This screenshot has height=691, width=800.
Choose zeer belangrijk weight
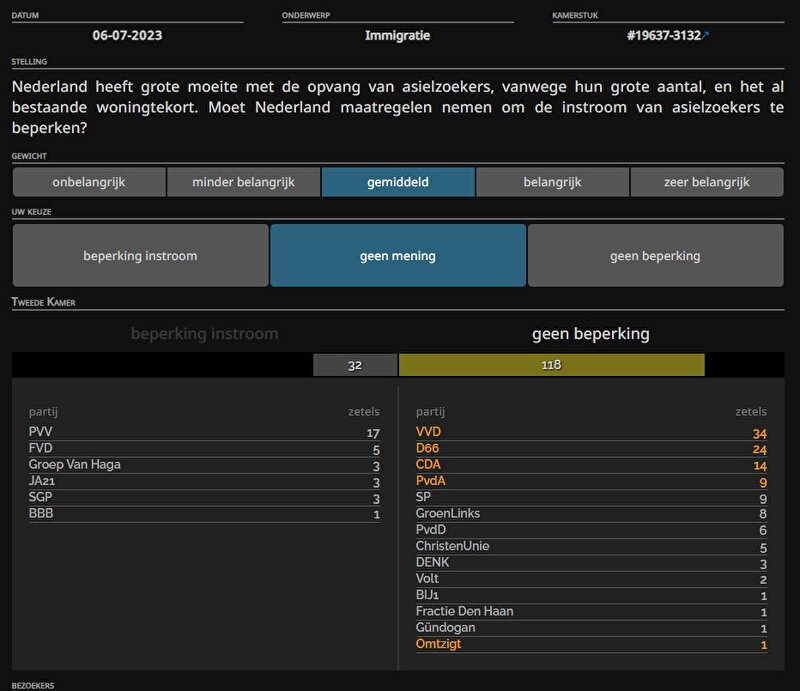pyautogui.click(x=707, y=182)
